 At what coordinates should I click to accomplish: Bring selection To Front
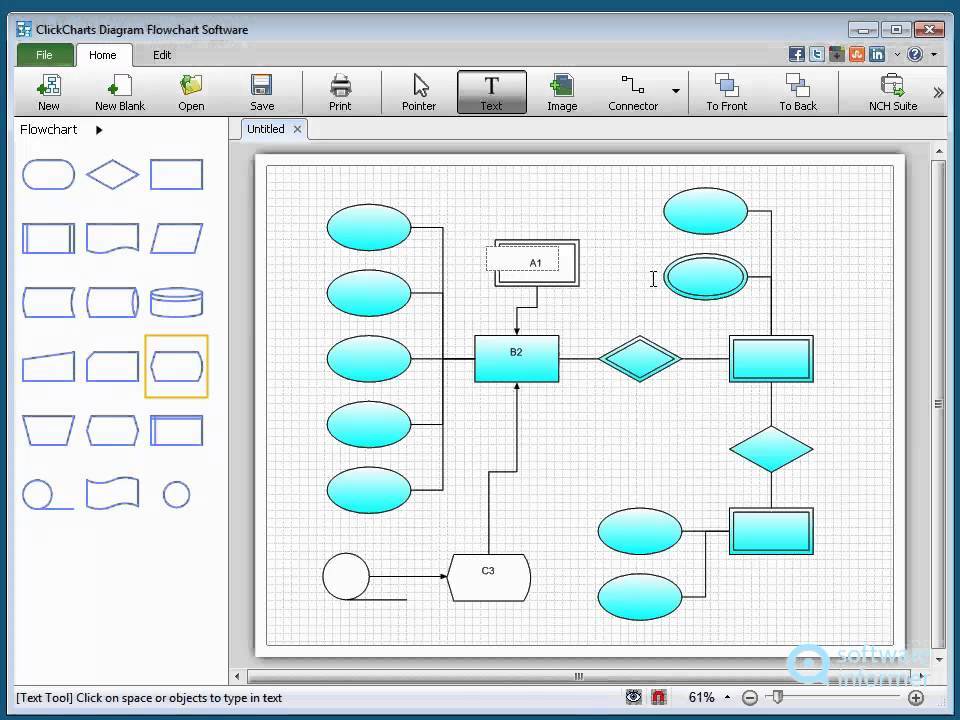pos(727,92)
